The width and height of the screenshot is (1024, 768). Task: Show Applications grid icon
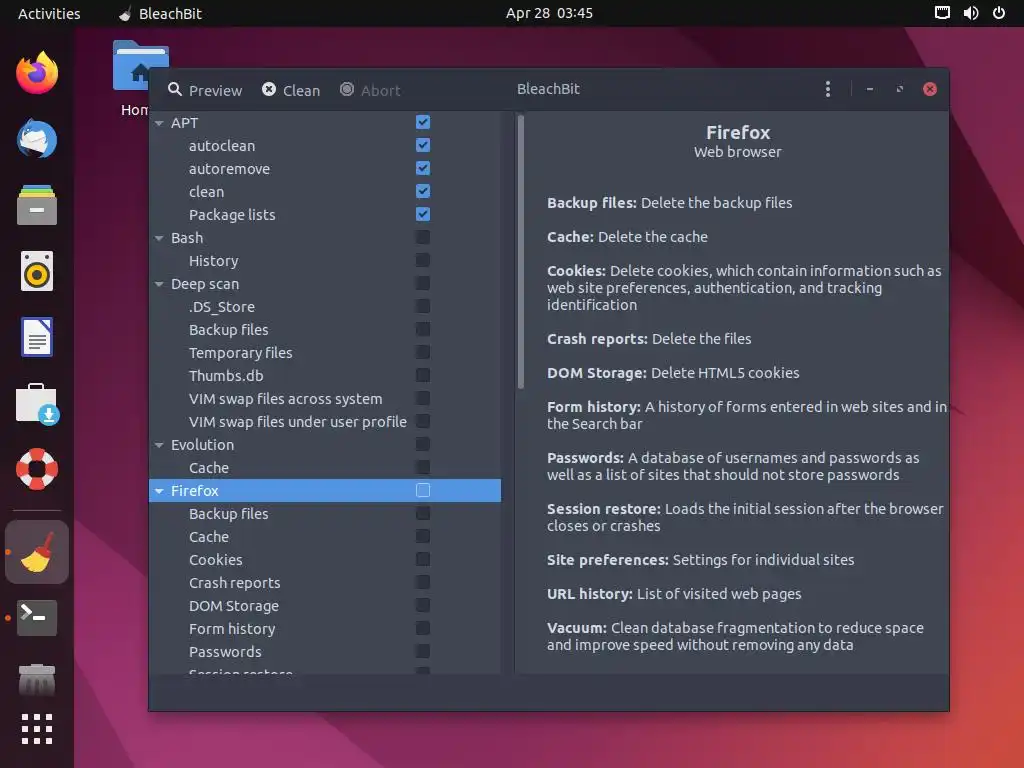[x=37, y=729]
